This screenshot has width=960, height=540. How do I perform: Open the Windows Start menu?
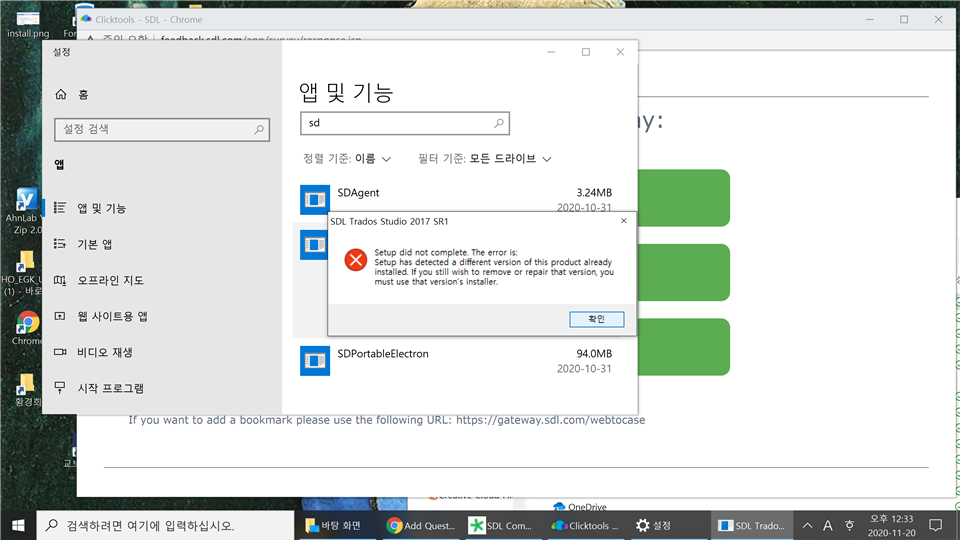click(x=18, y=525)
